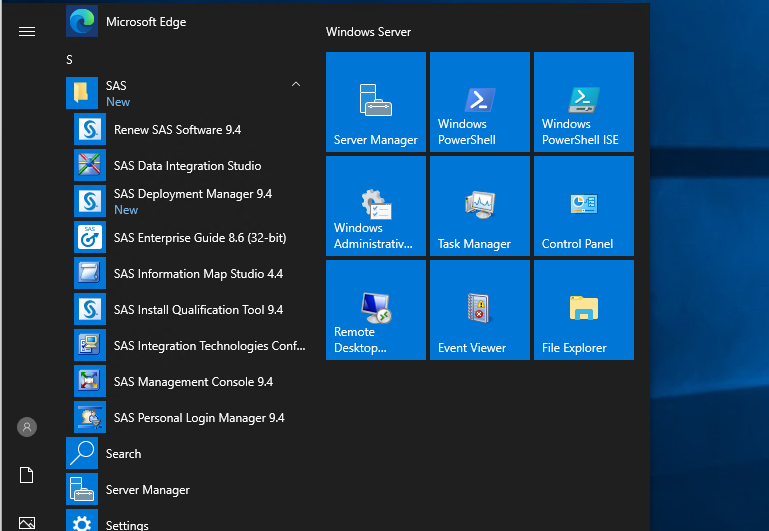Expand the Start menu hamburger button
The width and height of the screenshot is (769, 531).
(27, 31)
